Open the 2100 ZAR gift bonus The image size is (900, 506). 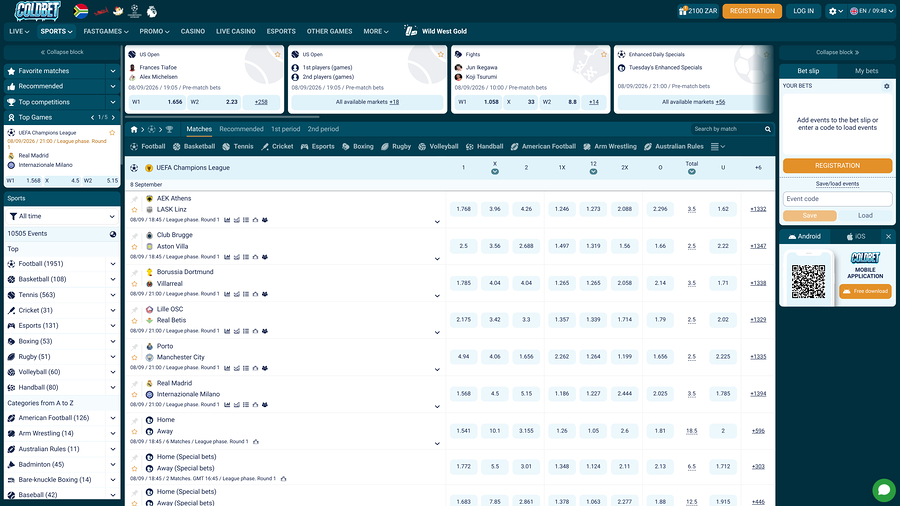point(698,11)
